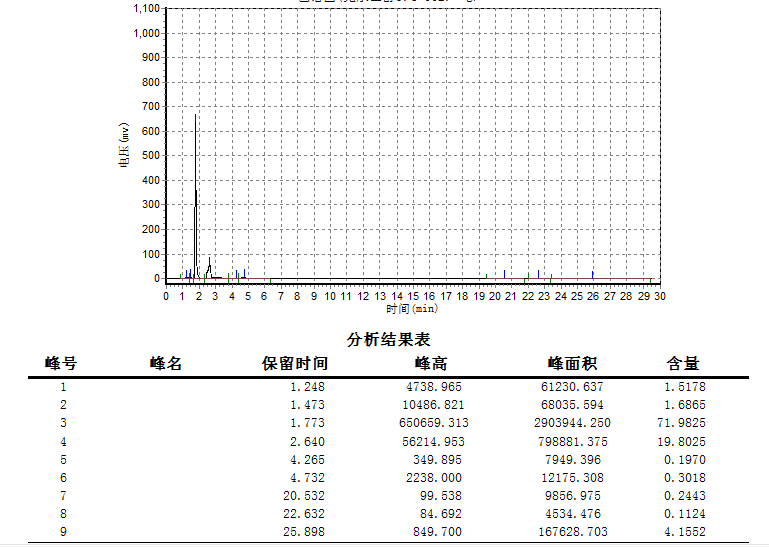The image size is (769, 547).
Task: Click content value 4.1552
Action: tap(685, 532)
